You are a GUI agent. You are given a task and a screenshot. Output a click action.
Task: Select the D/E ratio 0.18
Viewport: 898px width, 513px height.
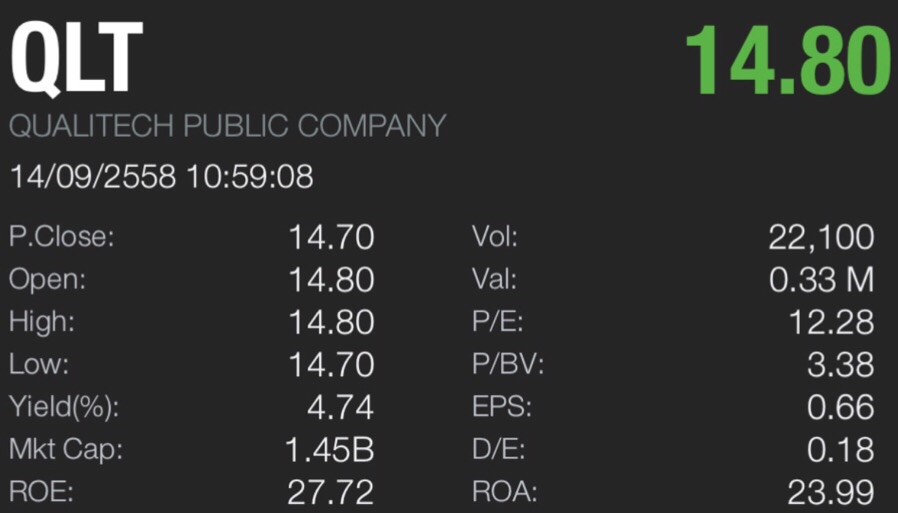(841, 449)
